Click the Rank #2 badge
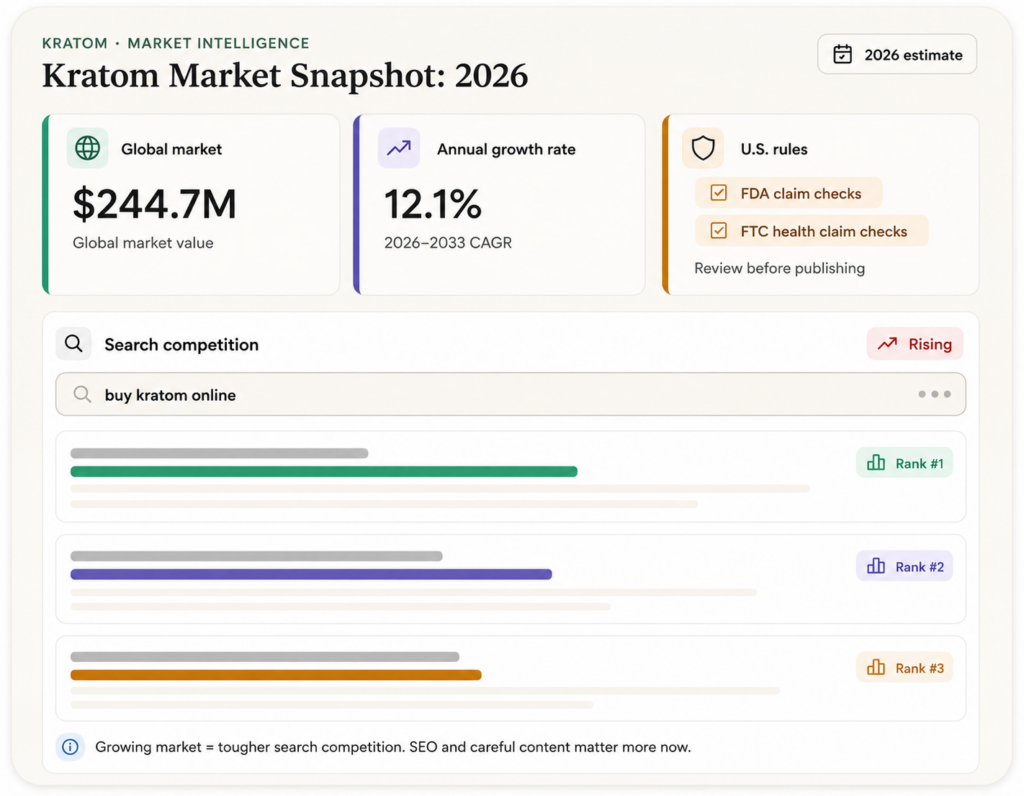Image resolution: width=1024 pixels, height=796 pixels. point(904,566)
